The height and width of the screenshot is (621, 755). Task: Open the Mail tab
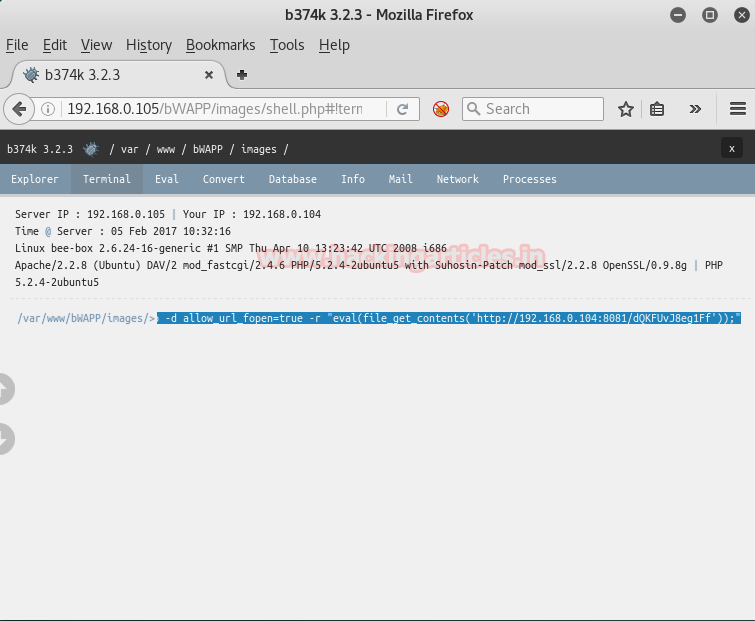point(401,179)
